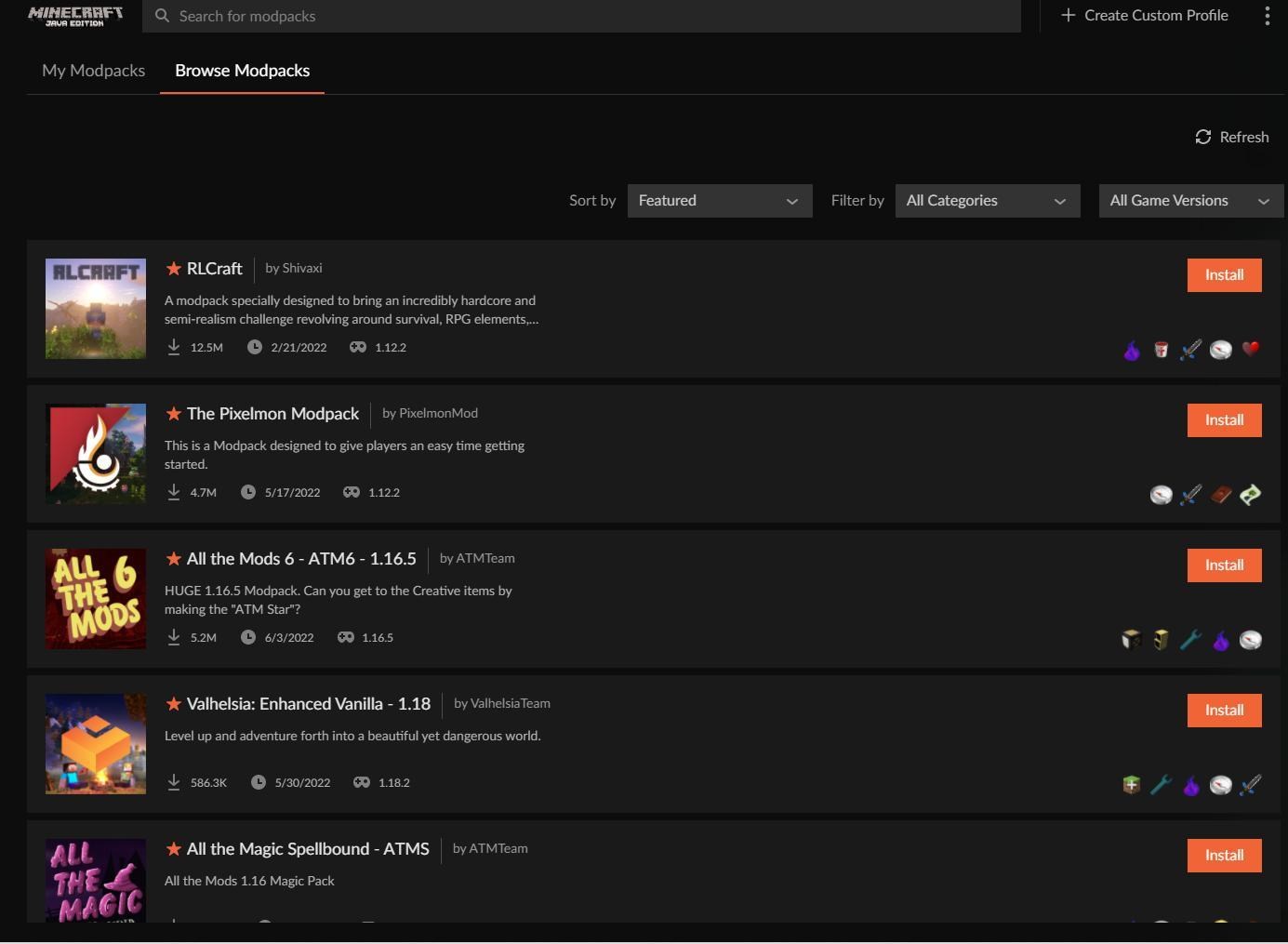Click Create Custom Profile

pyautogui.click(x=1145, y=16)
